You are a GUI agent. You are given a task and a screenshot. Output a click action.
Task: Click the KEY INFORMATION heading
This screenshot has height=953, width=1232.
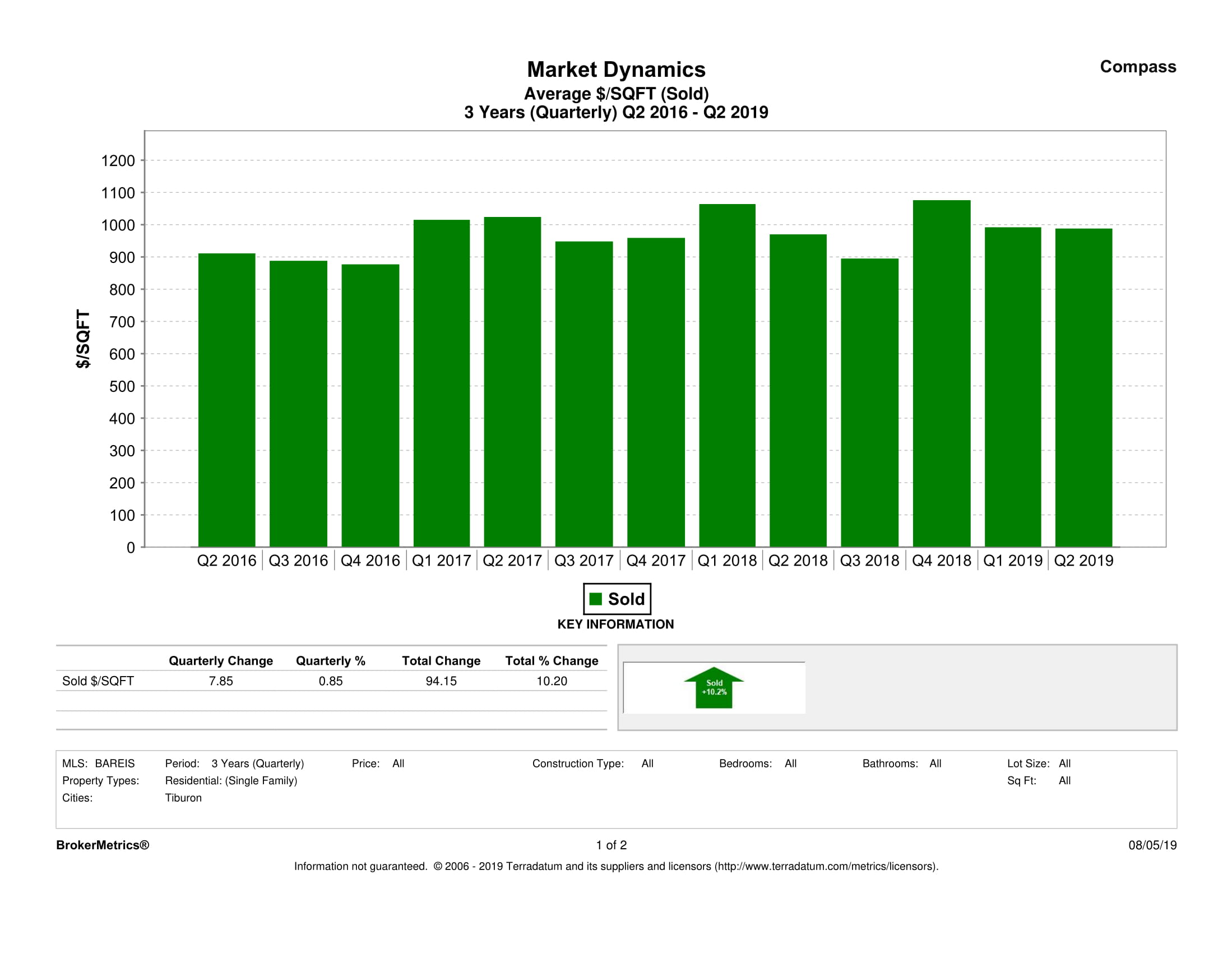pyautogui.click(x=615, y=624)
